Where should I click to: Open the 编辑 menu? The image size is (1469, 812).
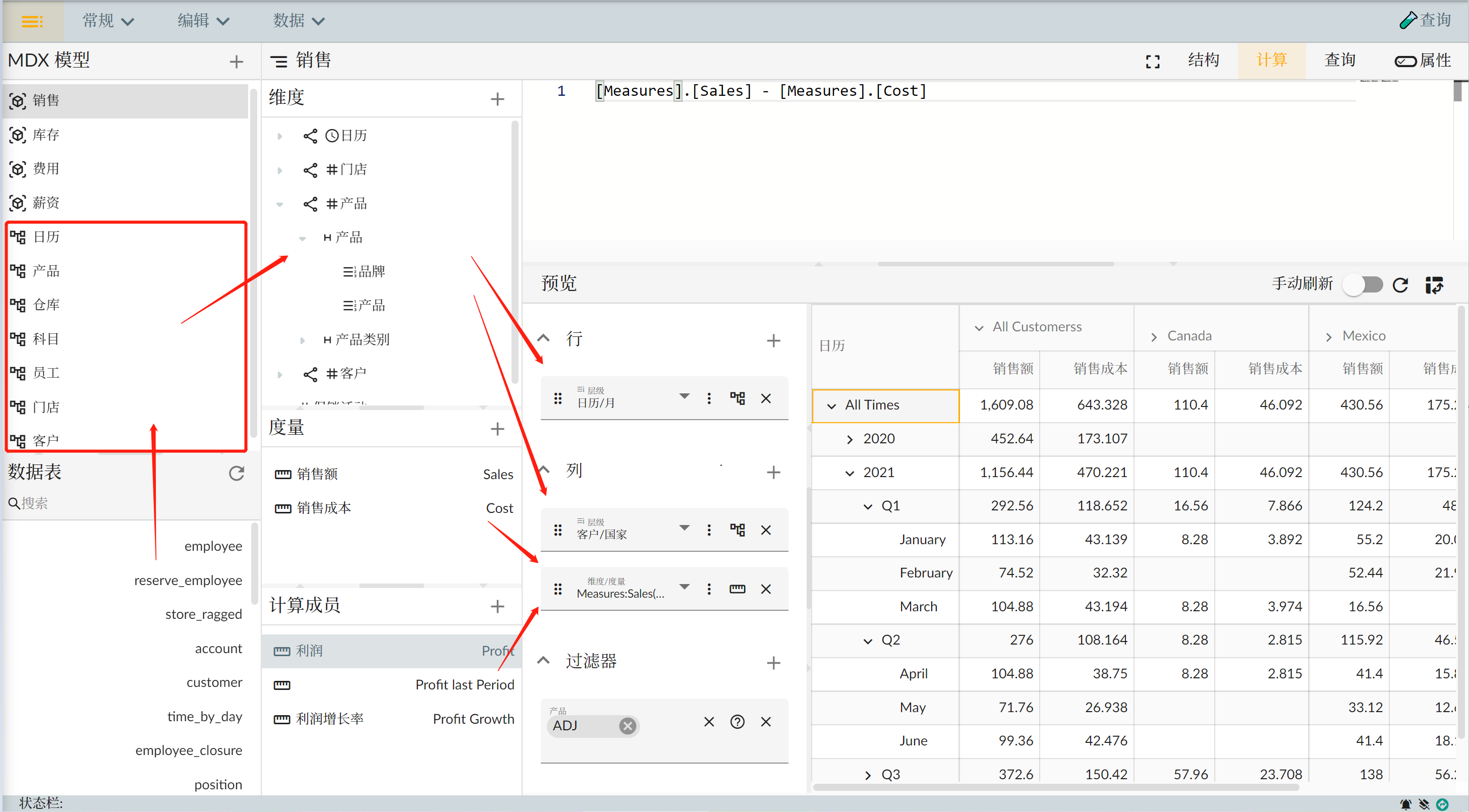(202, 21)
